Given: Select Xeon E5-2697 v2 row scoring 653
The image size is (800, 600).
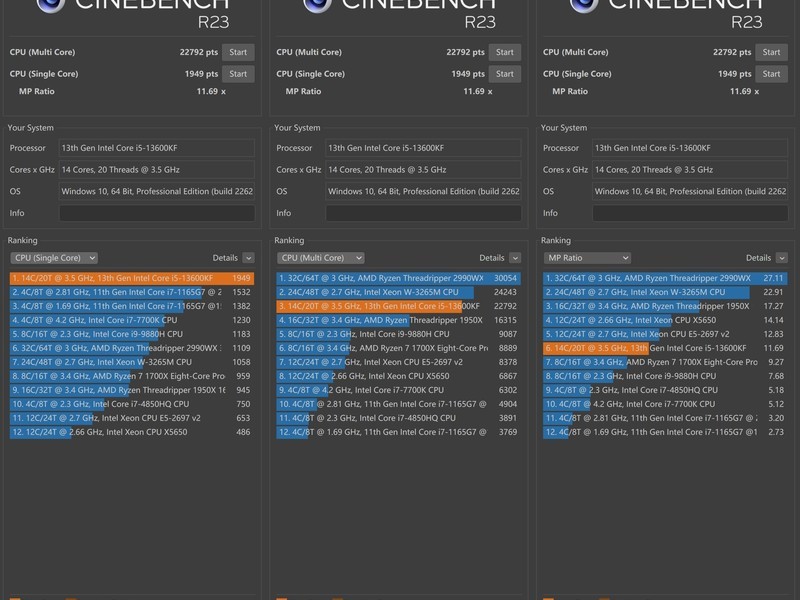Looking at the screenshot, I should [x=132, y=418].
